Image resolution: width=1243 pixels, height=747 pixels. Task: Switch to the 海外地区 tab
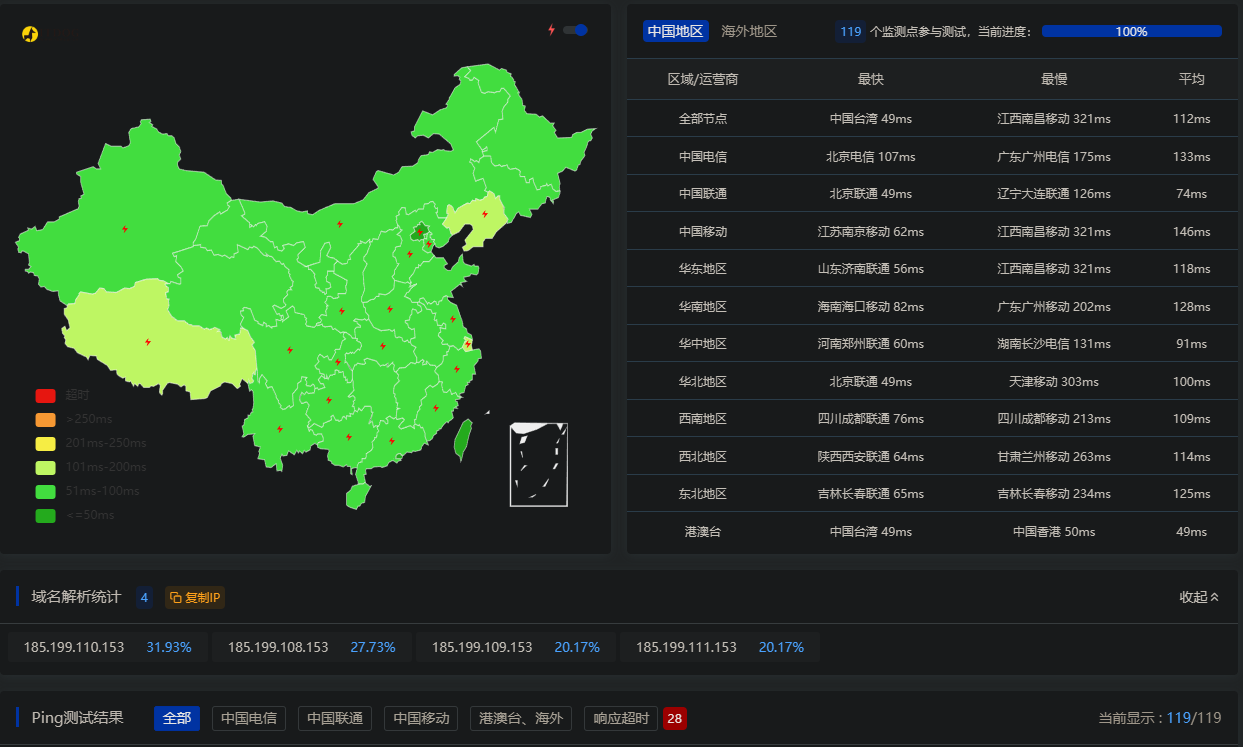pos(746,31)
